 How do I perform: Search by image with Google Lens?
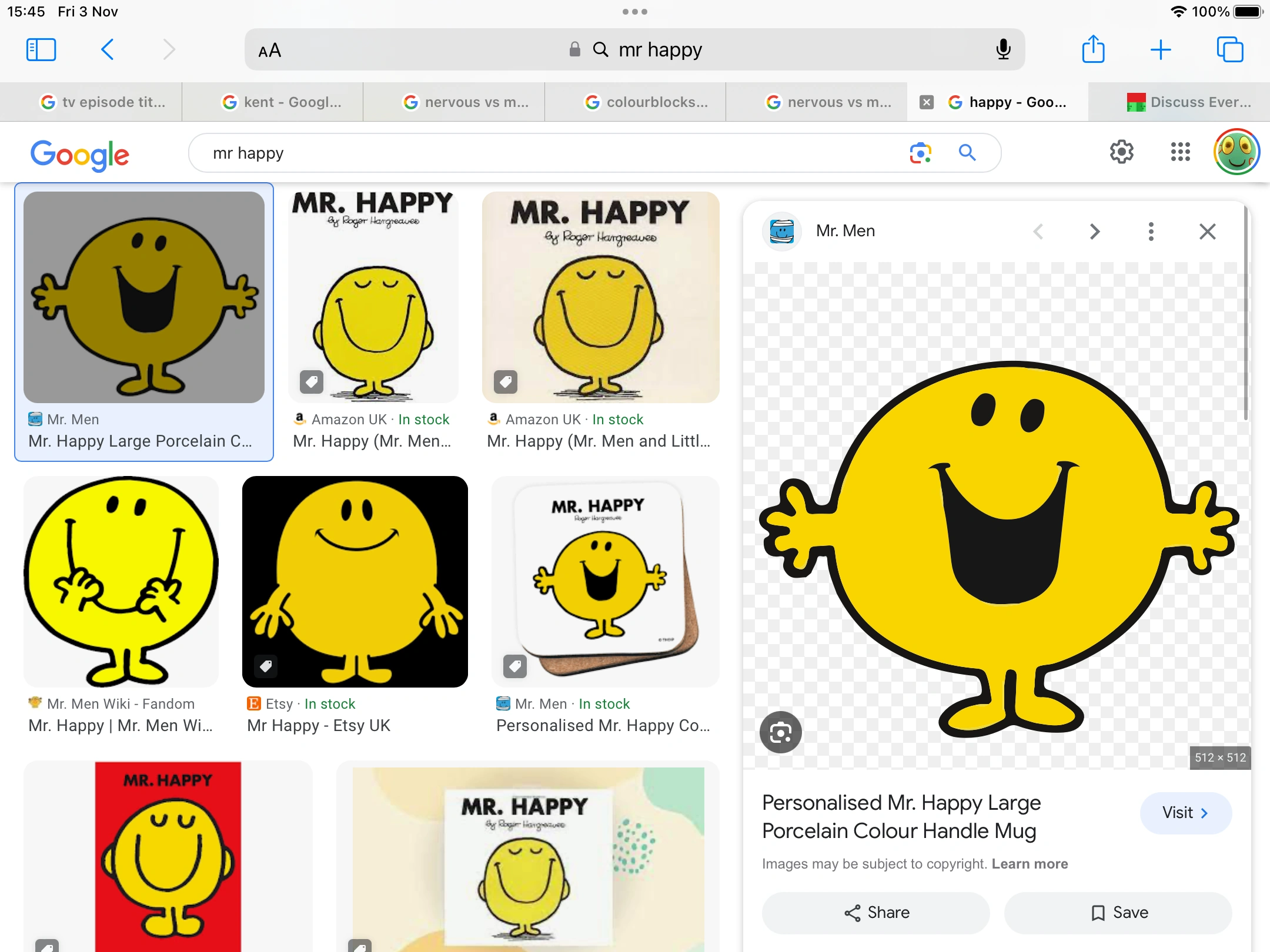(920, 153)
